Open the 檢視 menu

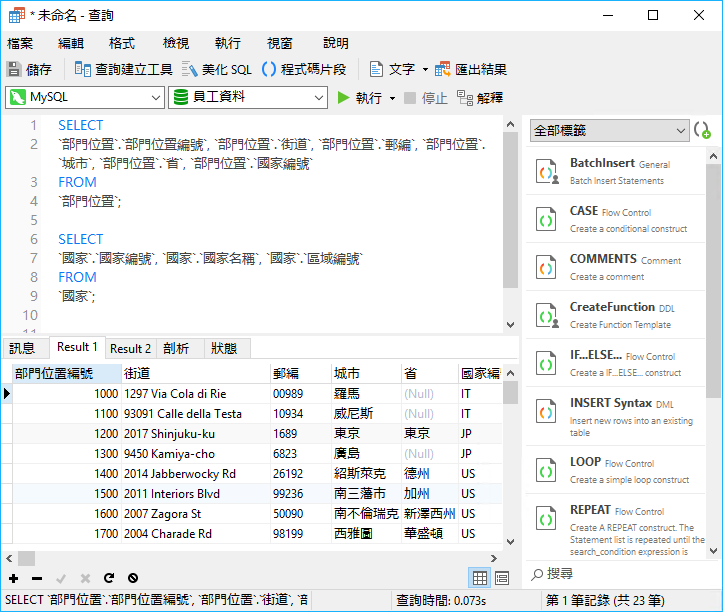(176, 43)
